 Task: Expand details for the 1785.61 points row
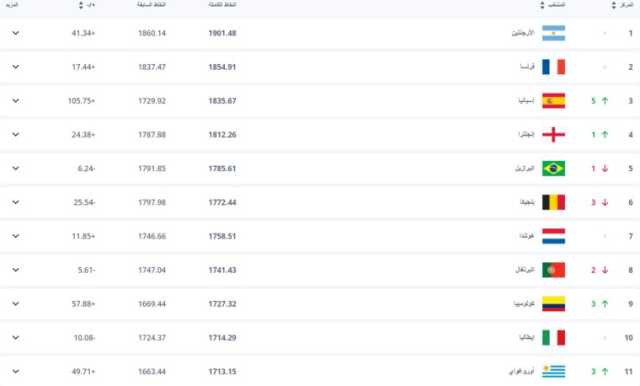click(16, 169)
